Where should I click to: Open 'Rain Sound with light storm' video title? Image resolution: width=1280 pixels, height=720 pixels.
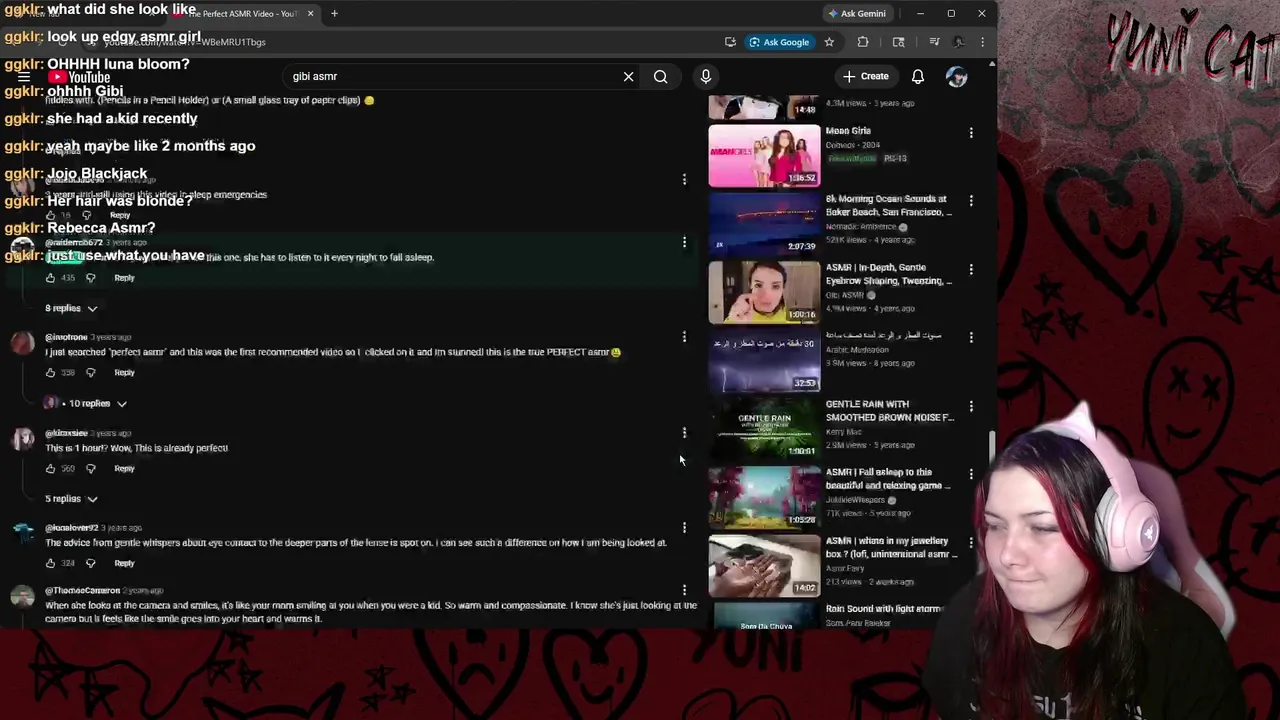coord(883,609)
